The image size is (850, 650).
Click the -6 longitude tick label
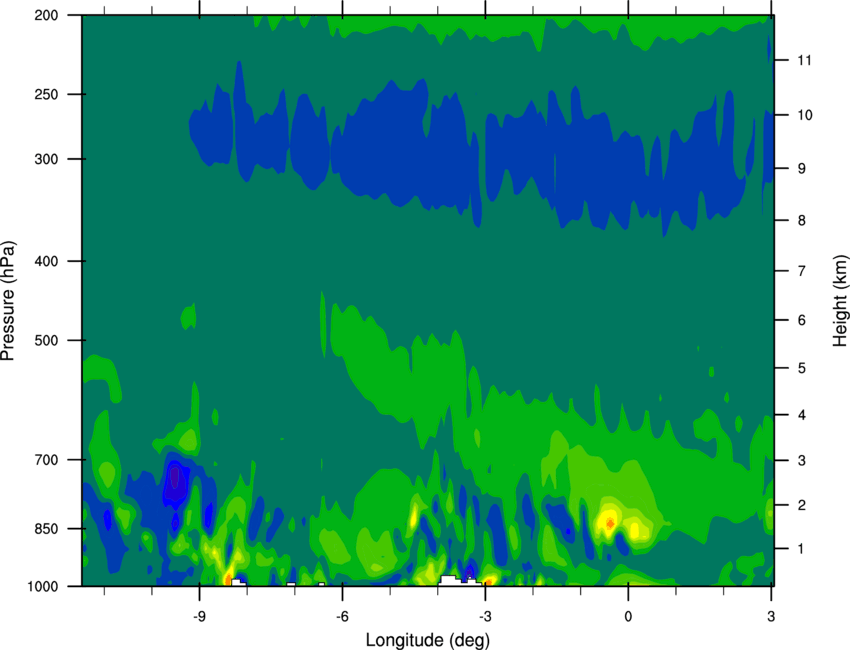342,616
